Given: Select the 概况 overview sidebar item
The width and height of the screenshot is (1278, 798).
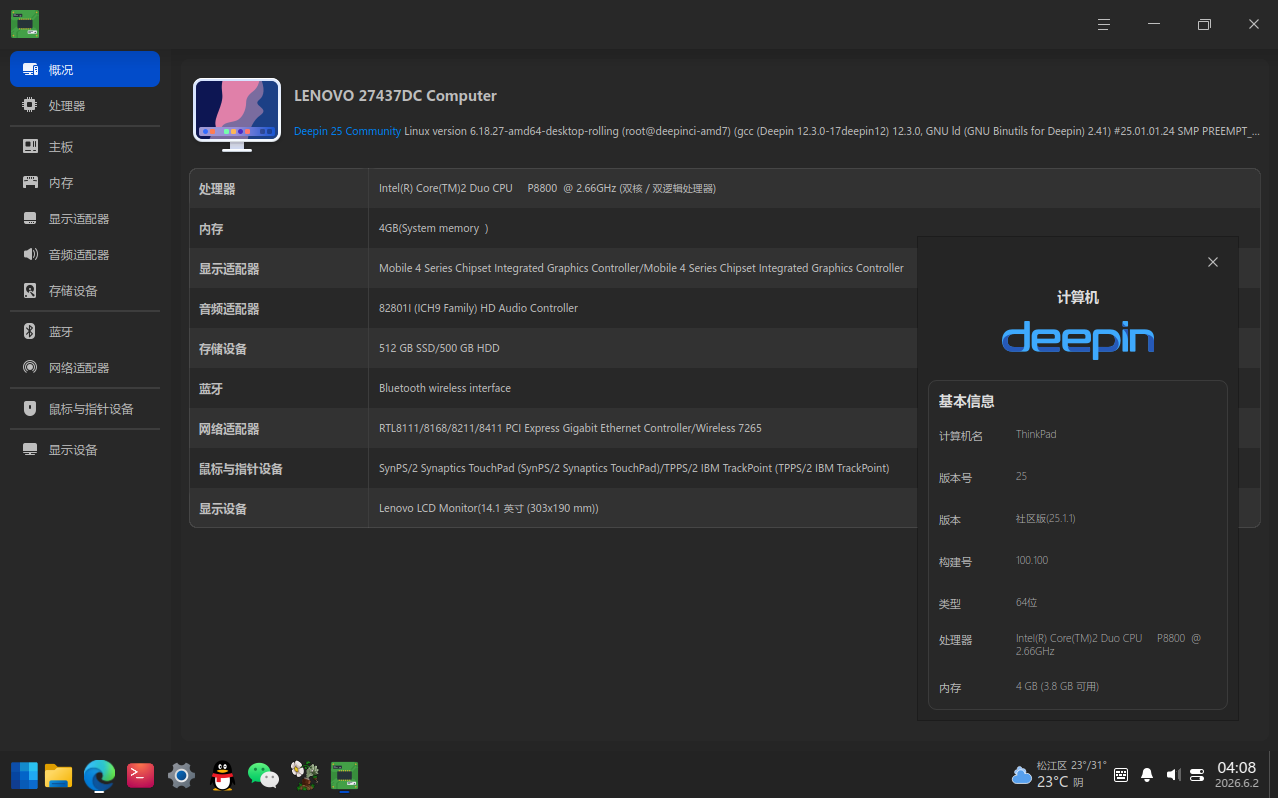Looking at the screenshot, I should (85, 69).
